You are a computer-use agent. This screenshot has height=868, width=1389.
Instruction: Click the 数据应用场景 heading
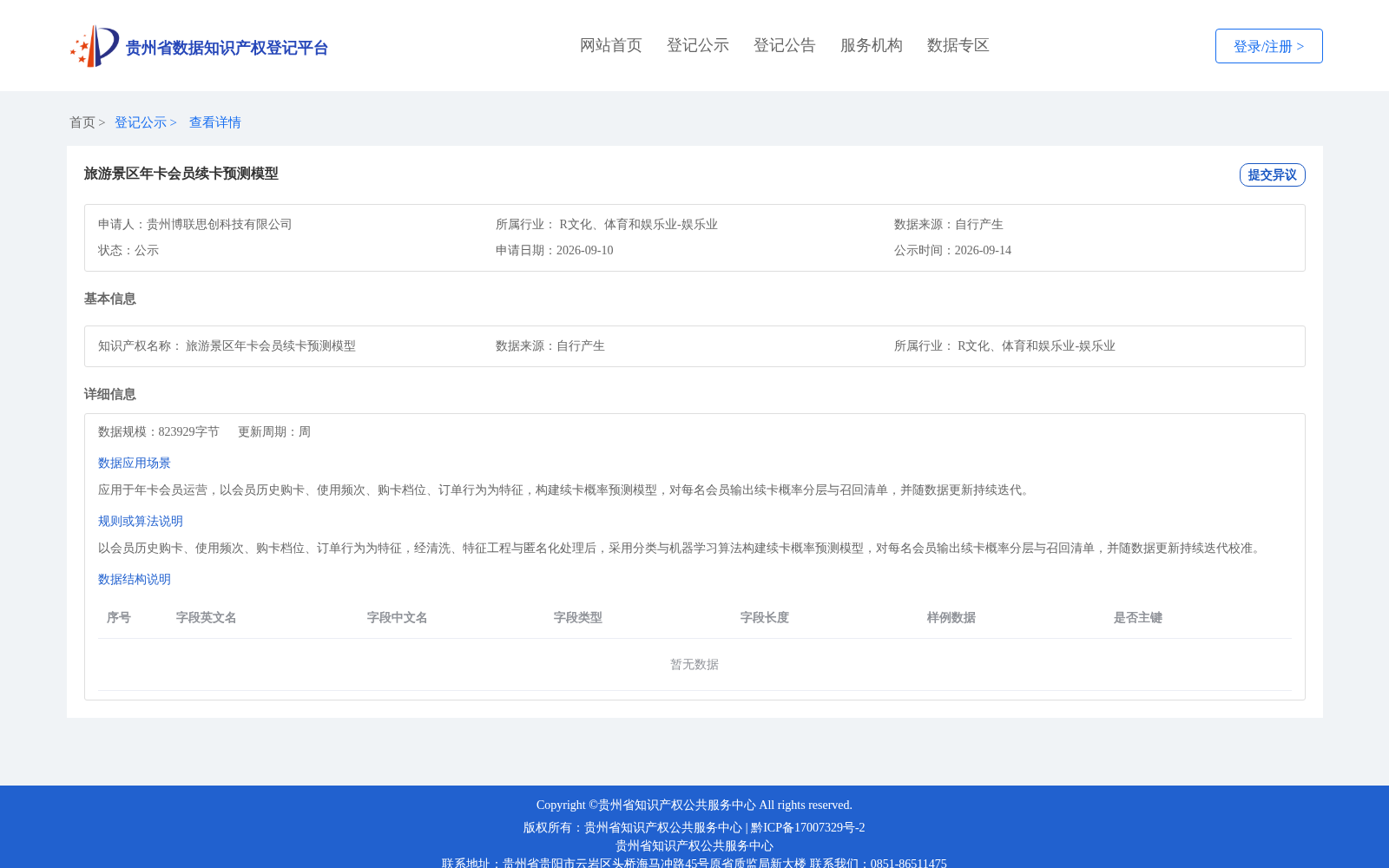point(135,463)
